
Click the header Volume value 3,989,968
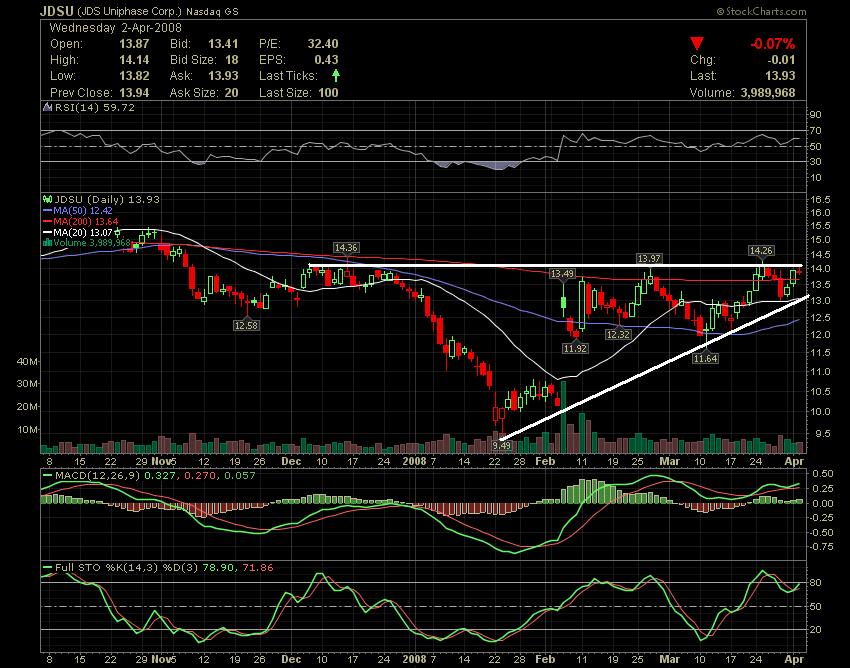coord(768,93)
